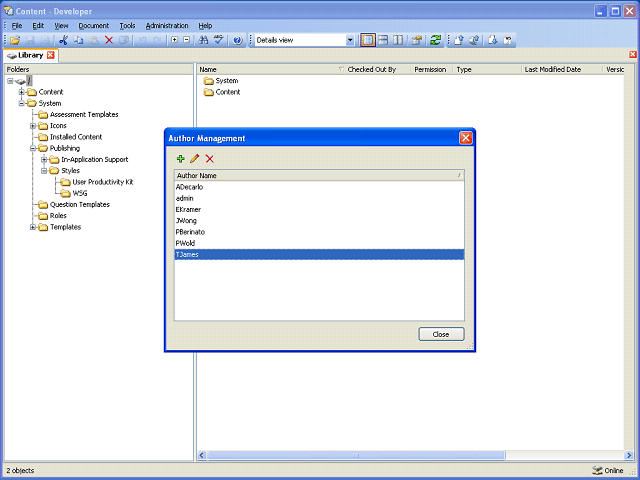Click the Copy toolbar icon

point(78,40)
